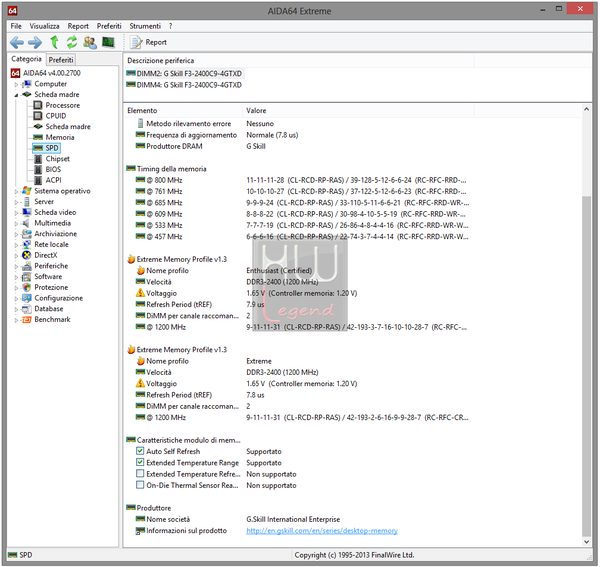Click the green Refresh arrows icon
Screen dimensions: 600x567
click(x=72, y=42)
